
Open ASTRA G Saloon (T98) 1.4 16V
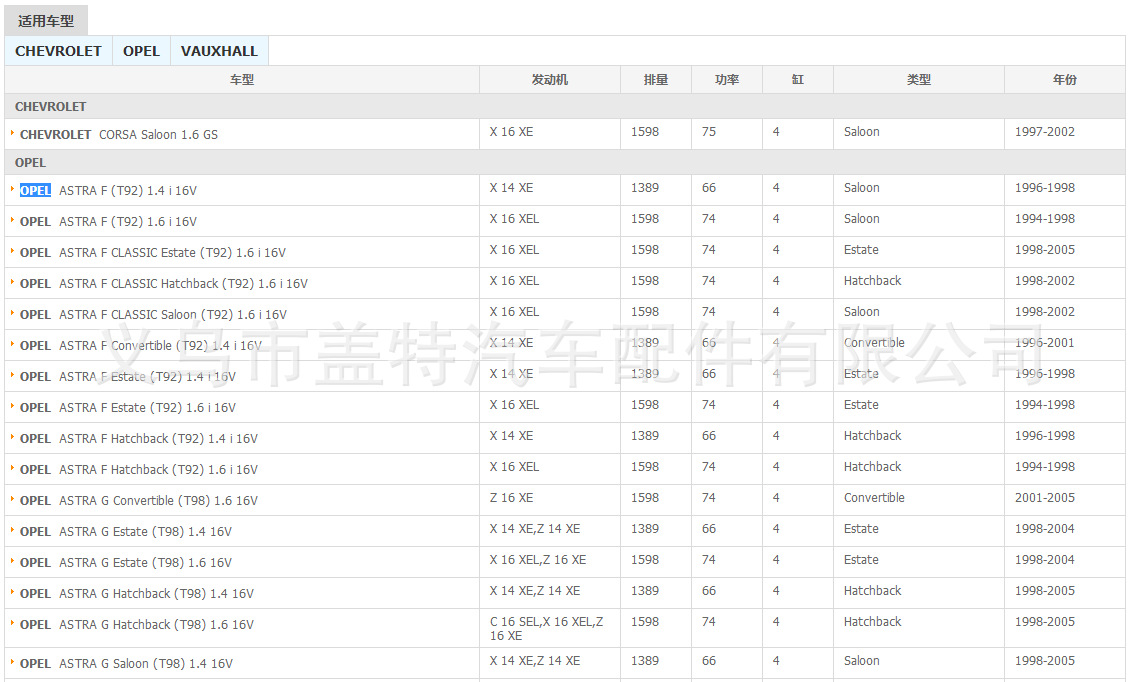click(146, 664)
